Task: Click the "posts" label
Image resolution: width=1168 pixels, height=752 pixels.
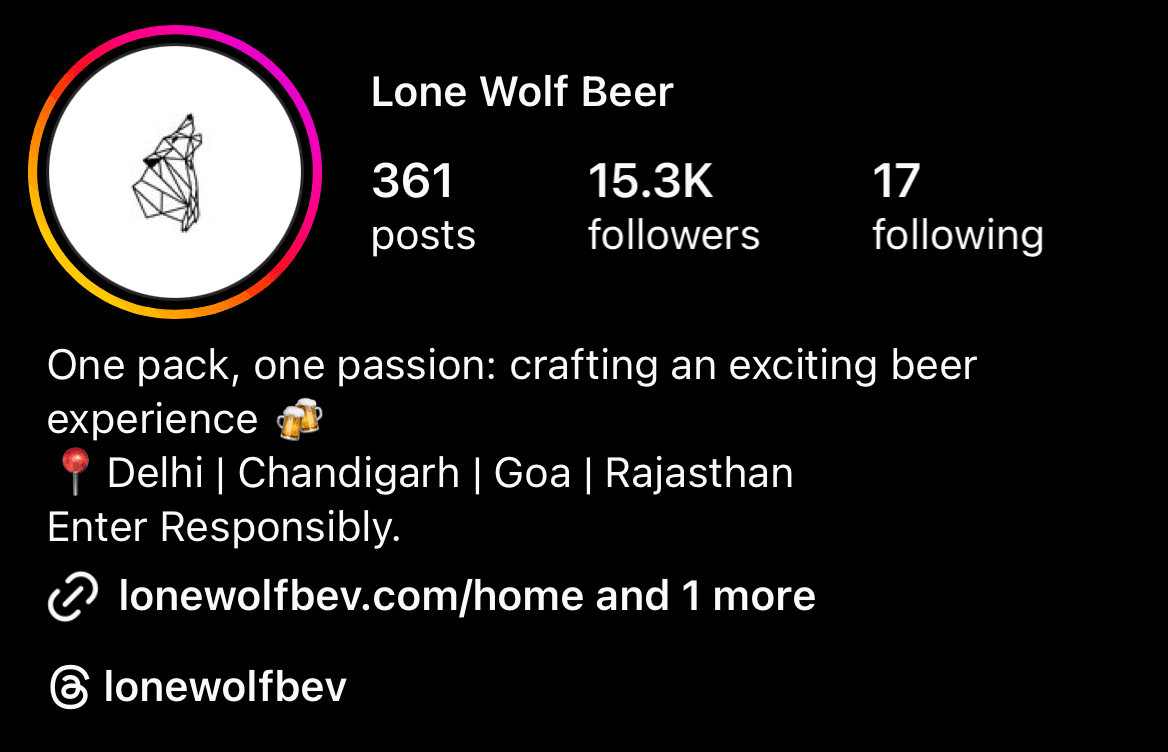Action: coord(423,237)
